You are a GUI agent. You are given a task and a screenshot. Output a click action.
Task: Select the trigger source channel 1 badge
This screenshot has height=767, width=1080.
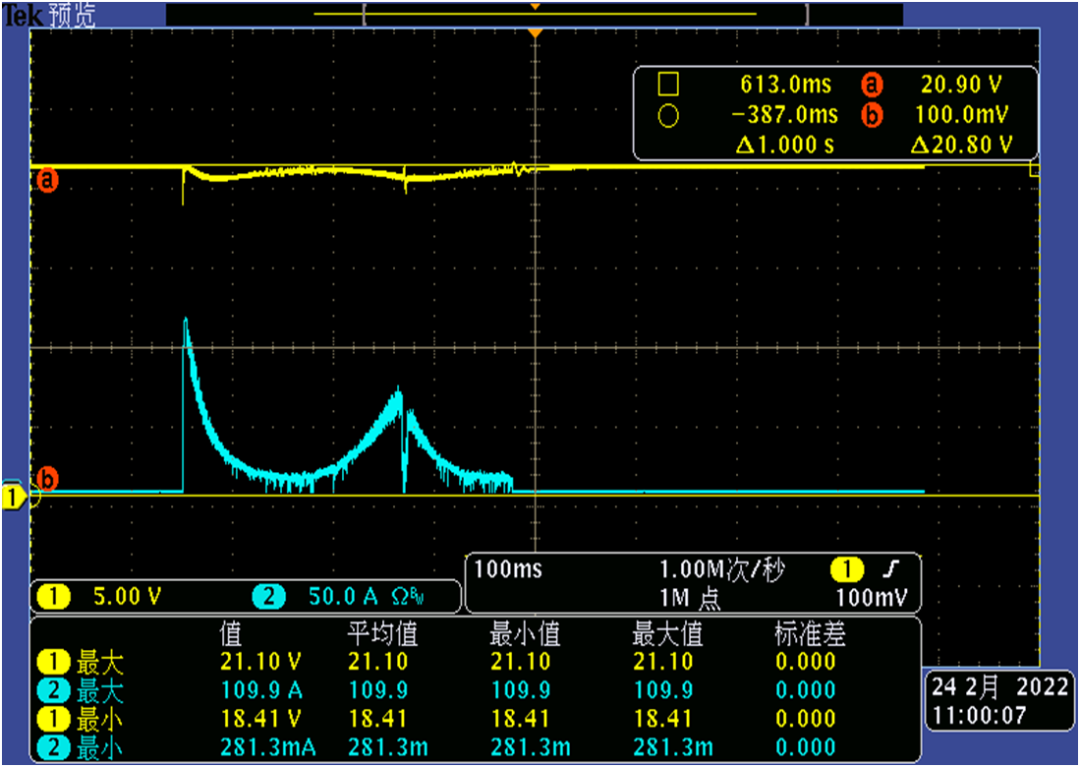(x=846, y=570)
